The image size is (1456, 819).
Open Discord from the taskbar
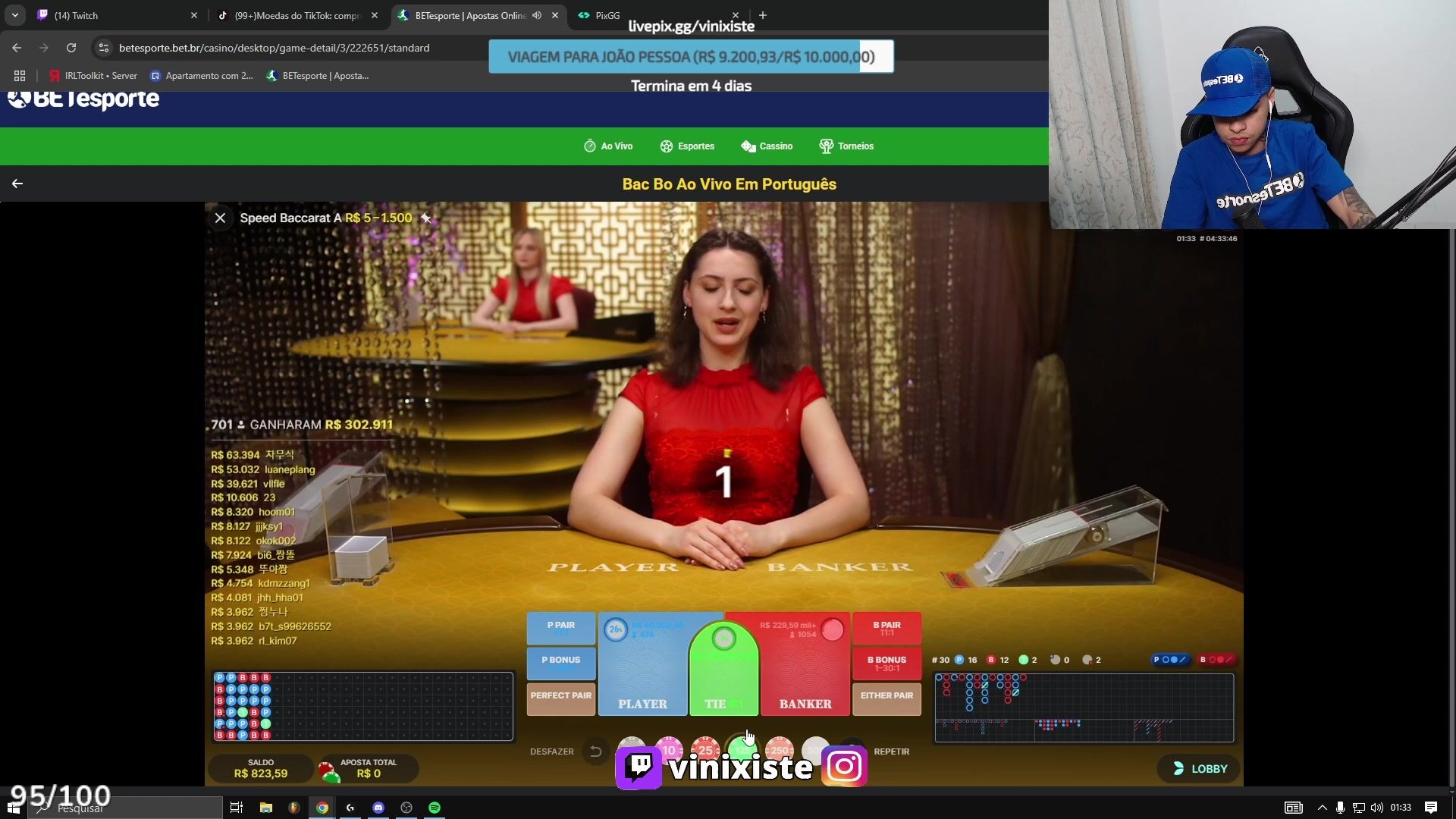click(x=378, y=808)
